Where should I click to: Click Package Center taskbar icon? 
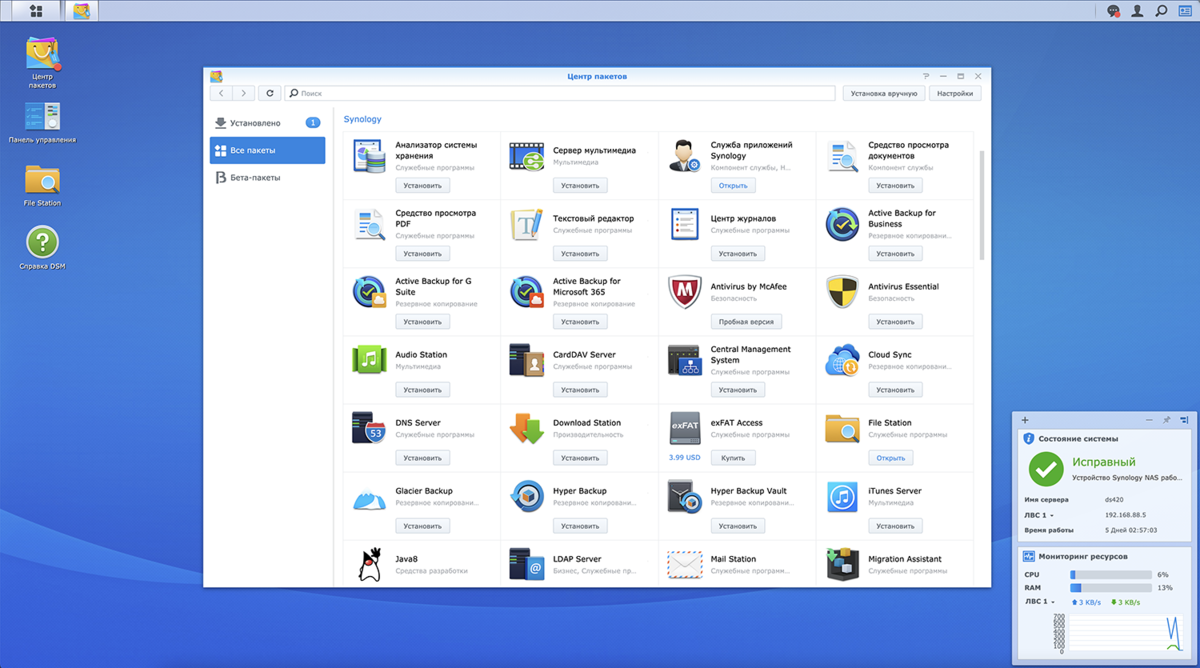coord(82,11)
